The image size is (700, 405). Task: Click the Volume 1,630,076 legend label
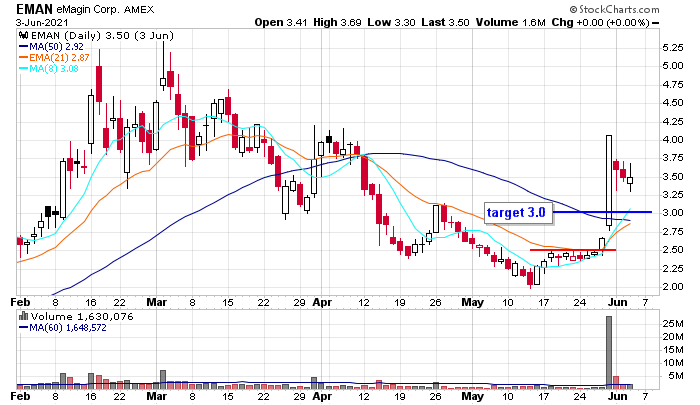pyautogui.click(x=82, y=317)
